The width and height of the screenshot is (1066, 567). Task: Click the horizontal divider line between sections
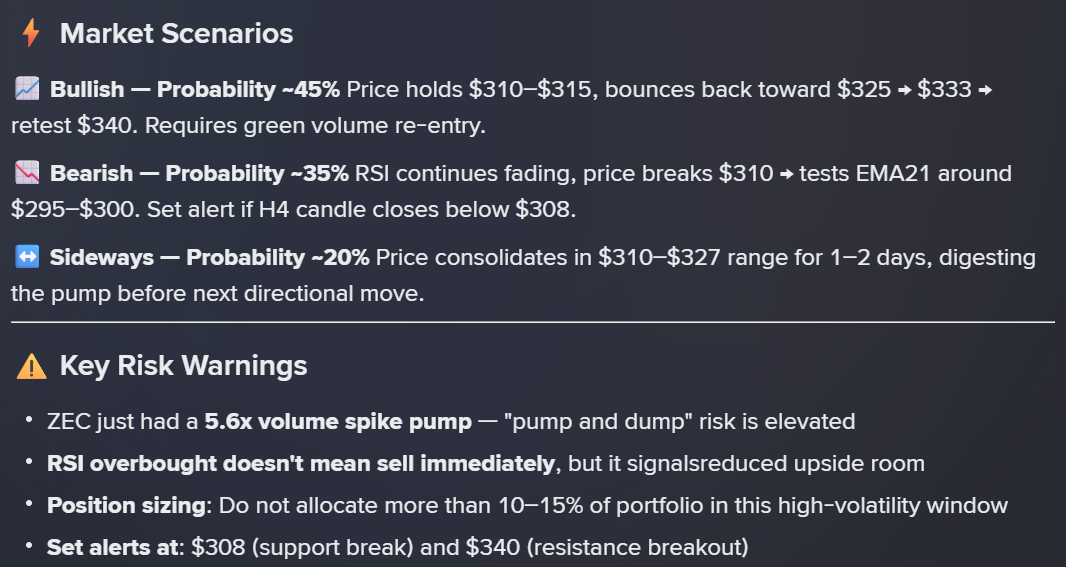coord(533,322)
